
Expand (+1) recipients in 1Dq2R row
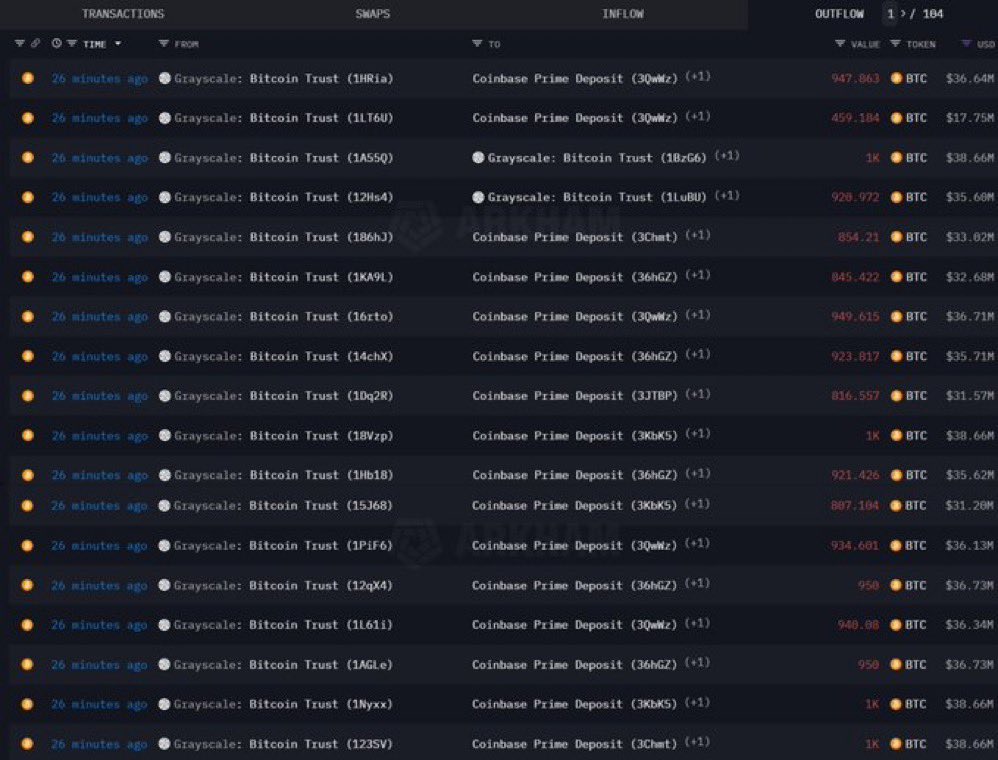(x=698, y=394)
